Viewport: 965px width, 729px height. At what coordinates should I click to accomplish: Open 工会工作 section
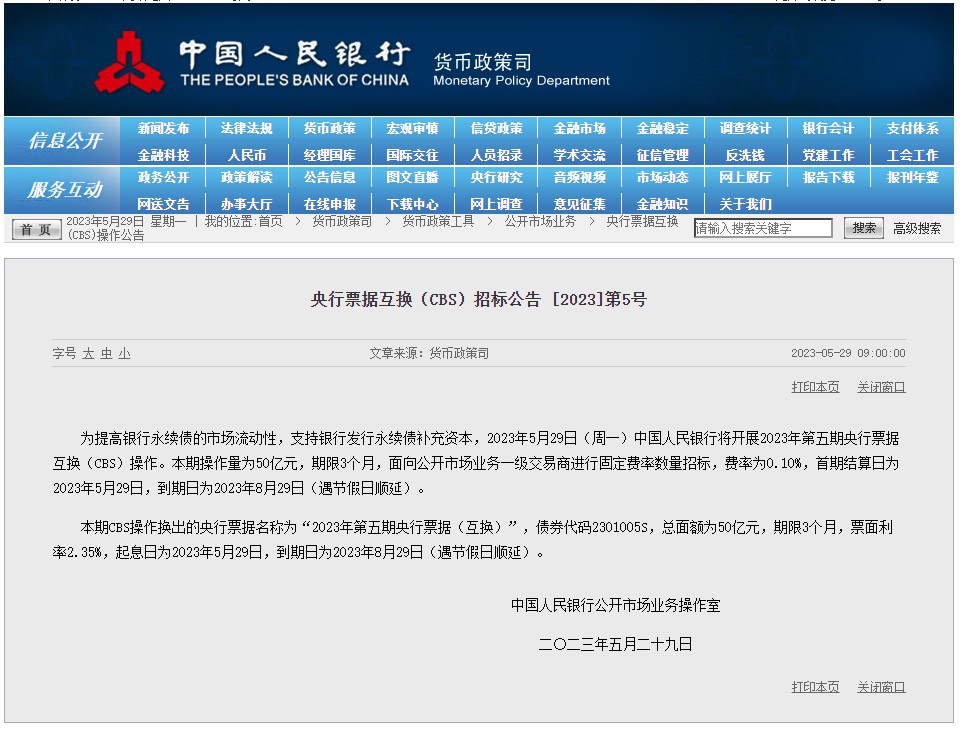tap(912, 155)
